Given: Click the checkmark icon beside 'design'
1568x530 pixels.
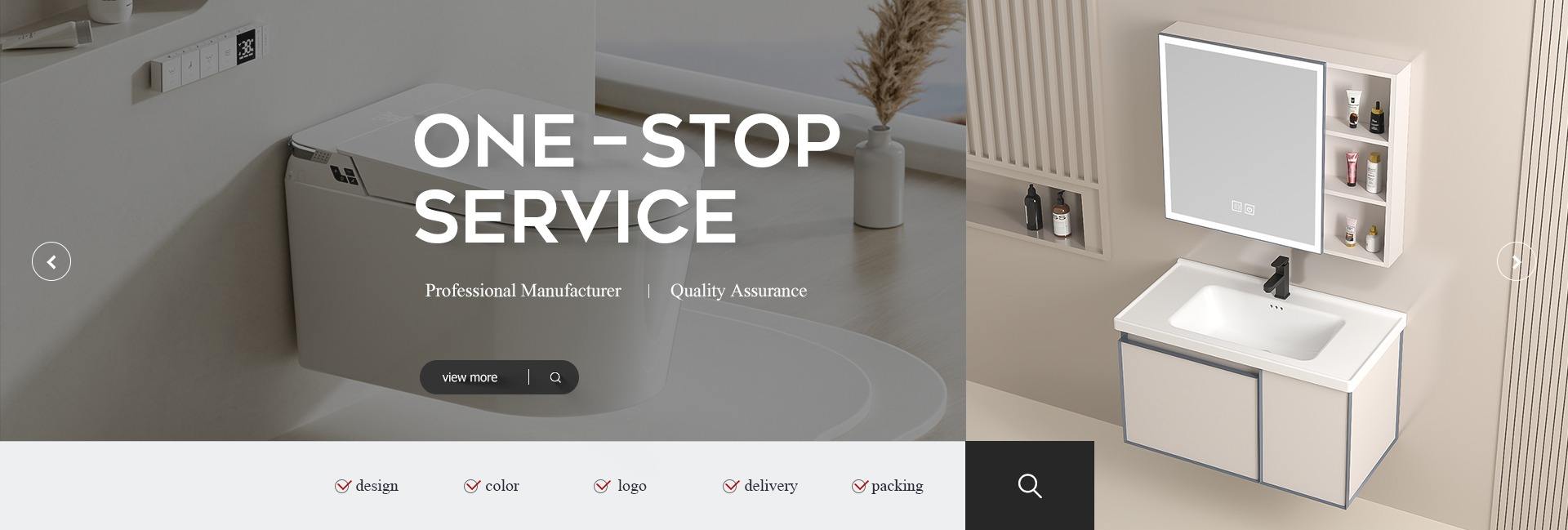Looking at the screenshot, I should (343, 486).
